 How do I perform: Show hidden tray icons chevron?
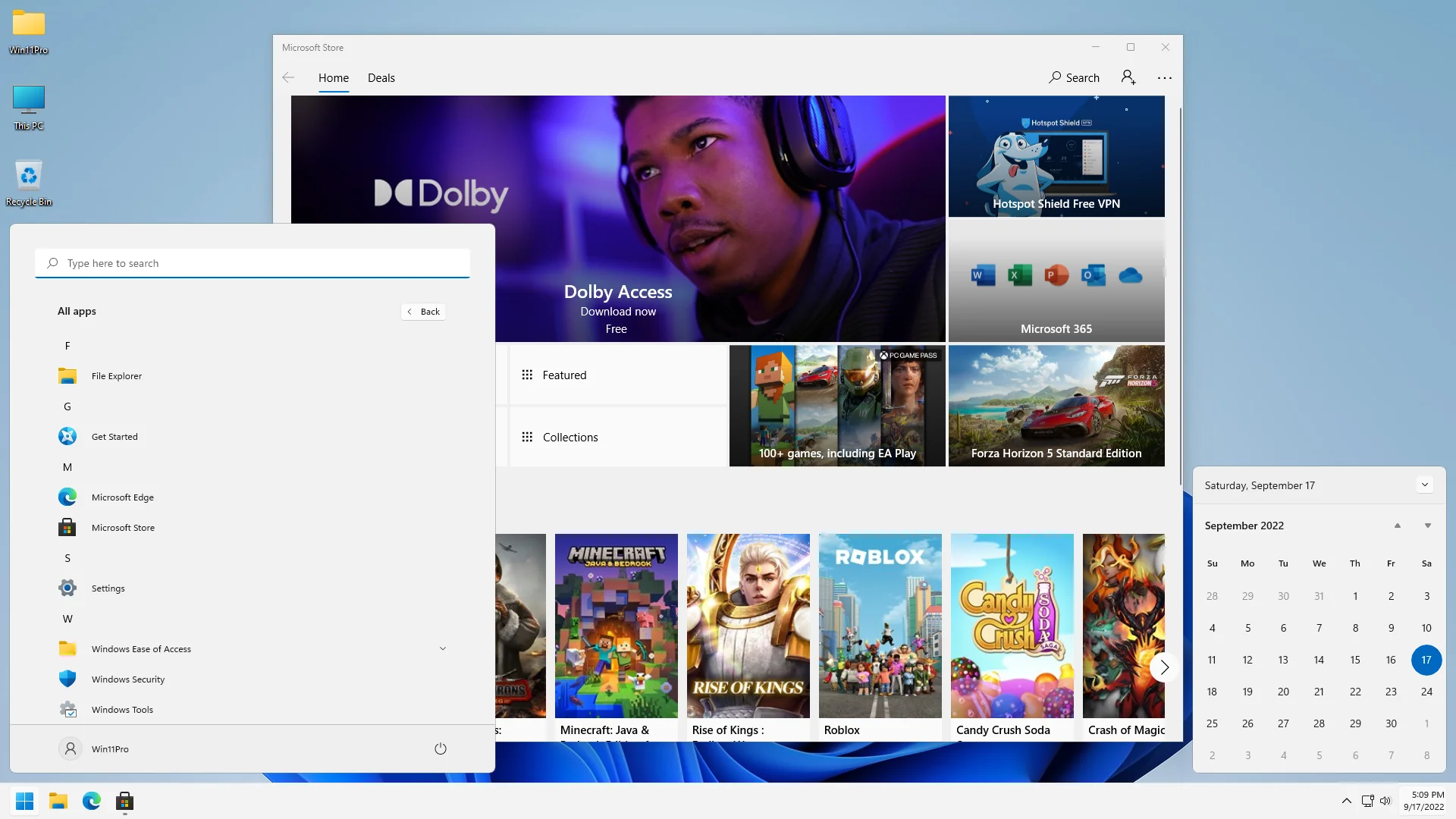coord(1346,801)
